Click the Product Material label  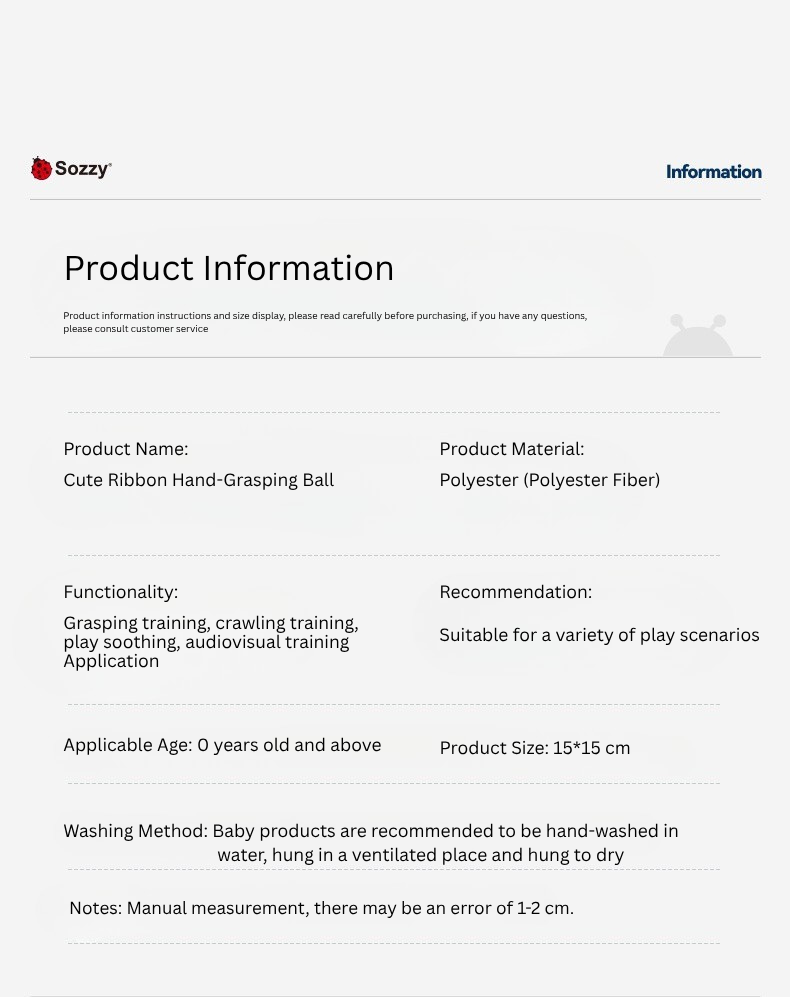[x=512, y=449]
